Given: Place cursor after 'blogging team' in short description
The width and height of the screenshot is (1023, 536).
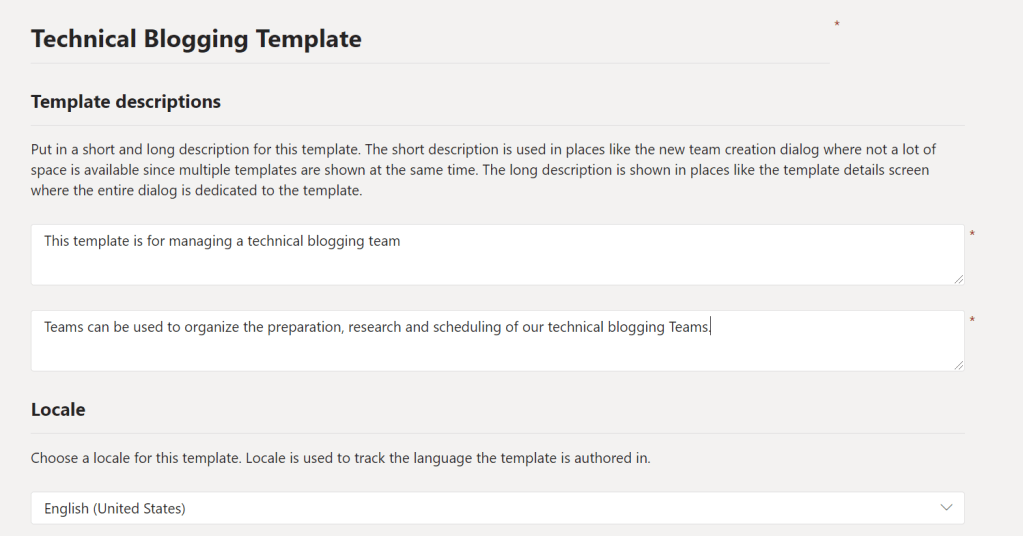Looking at the screenshot, I should (401, 241).
